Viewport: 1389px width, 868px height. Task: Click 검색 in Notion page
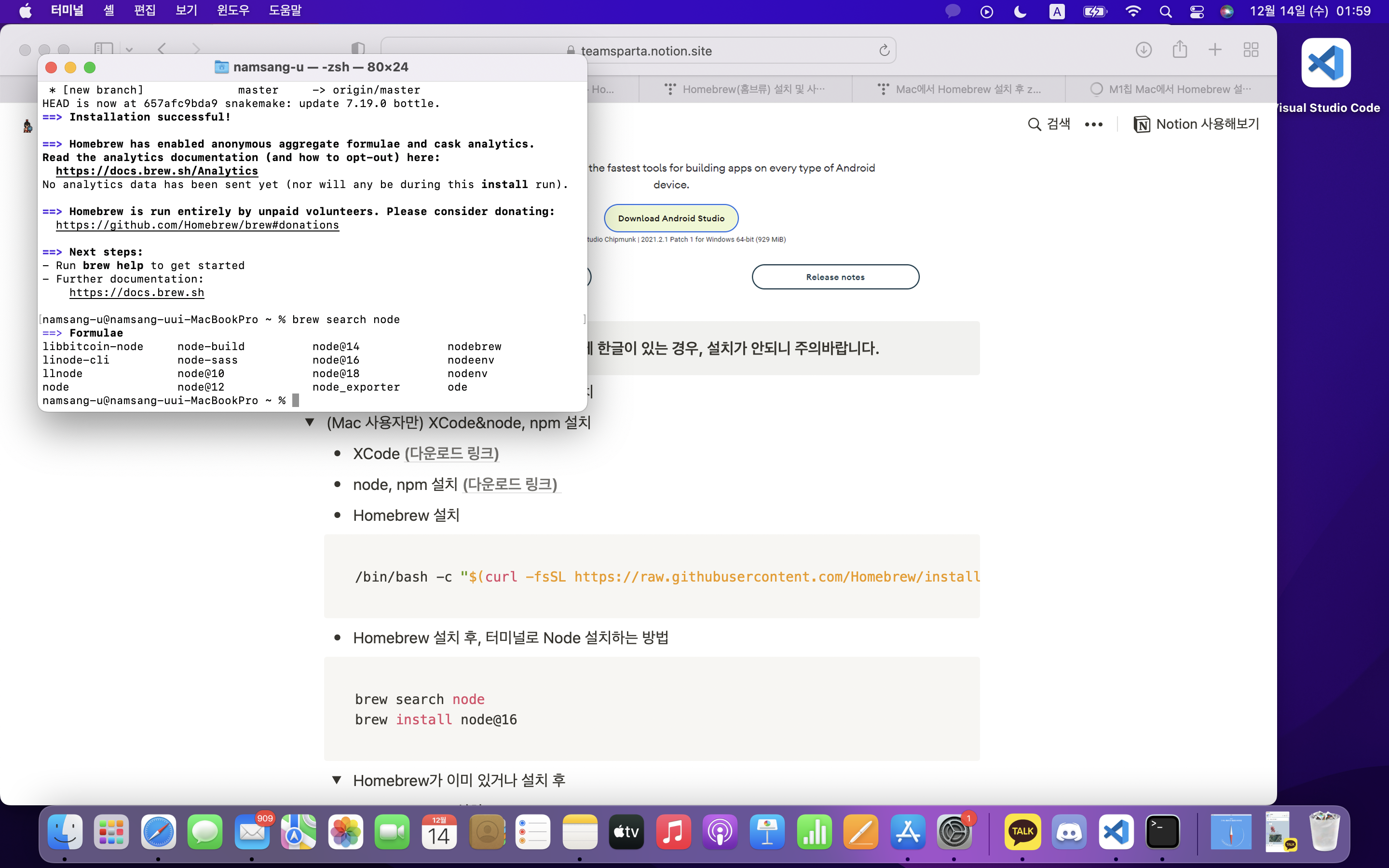[1049, 124]
